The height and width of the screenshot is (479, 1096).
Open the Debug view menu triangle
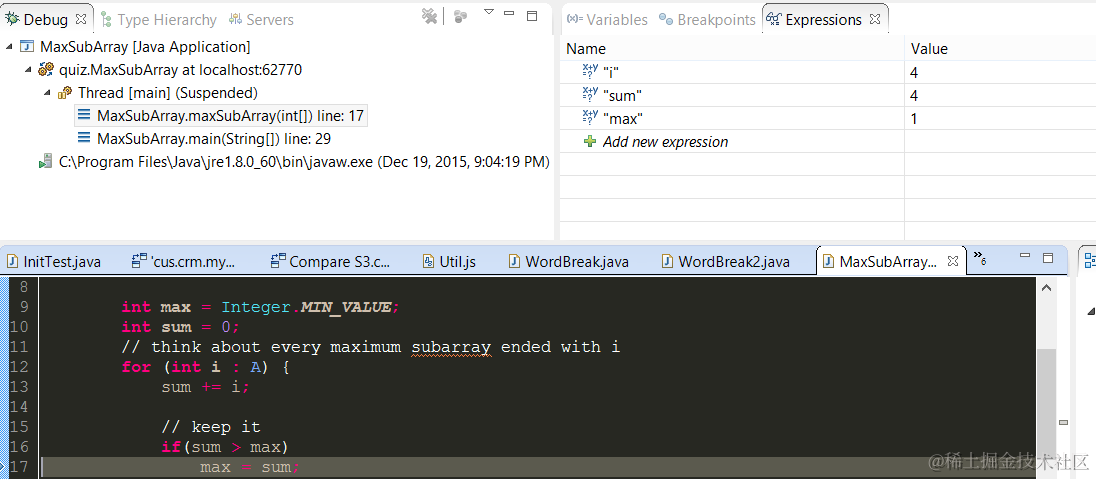click(x=489, y=12)
